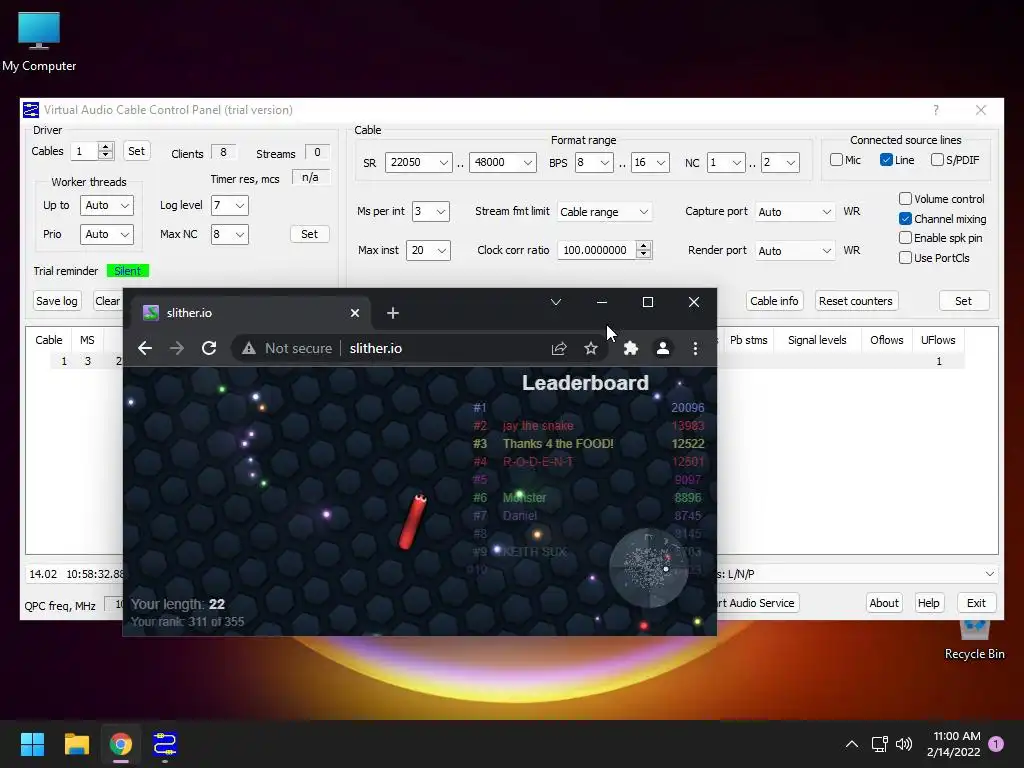This screenshot has width=1024, height=768.
Task: Click the Pb stms column header
Action: [x=748, y=340]
